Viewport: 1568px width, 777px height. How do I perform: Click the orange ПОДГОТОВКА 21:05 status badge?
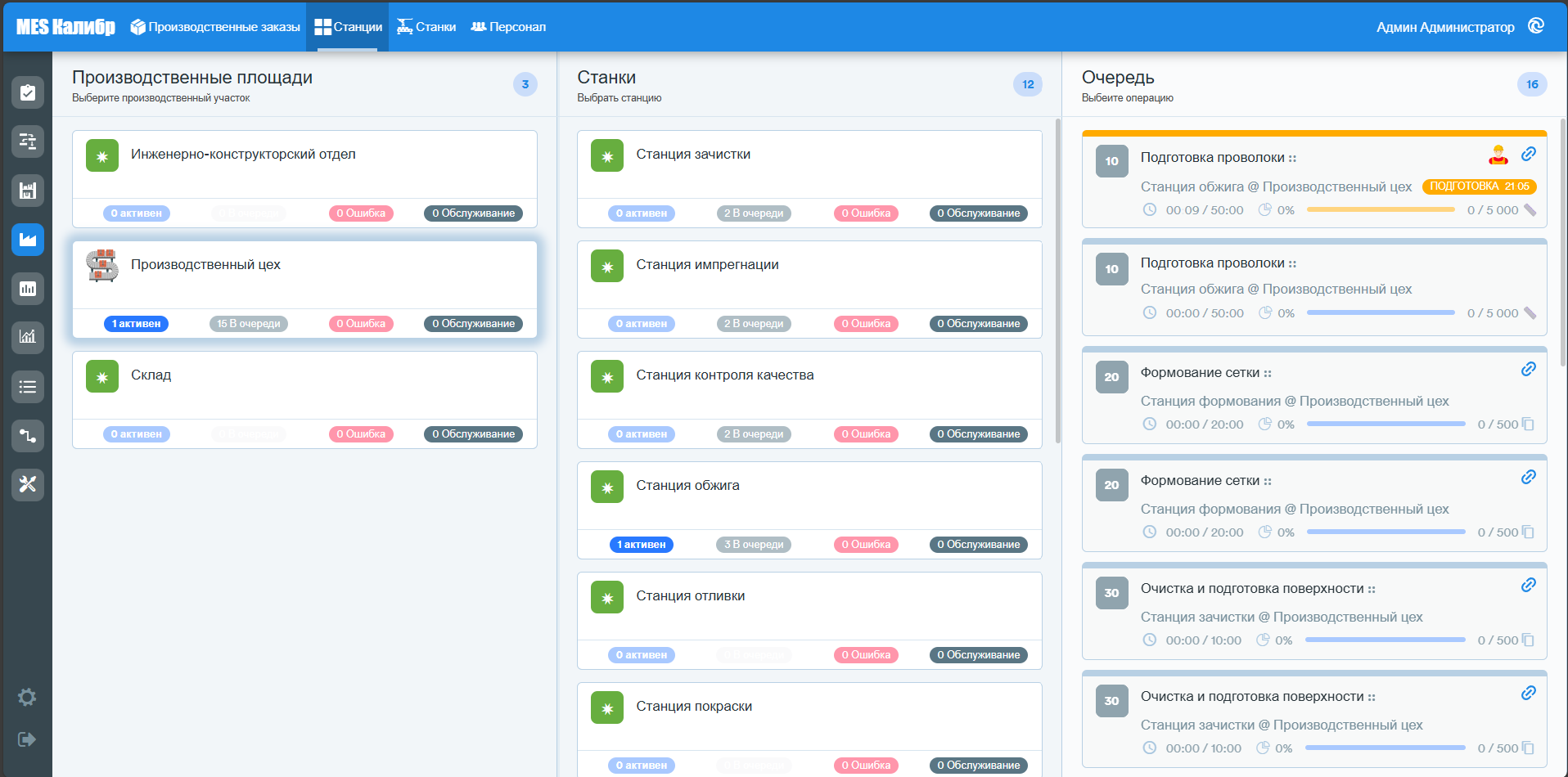click(1480, 186)
